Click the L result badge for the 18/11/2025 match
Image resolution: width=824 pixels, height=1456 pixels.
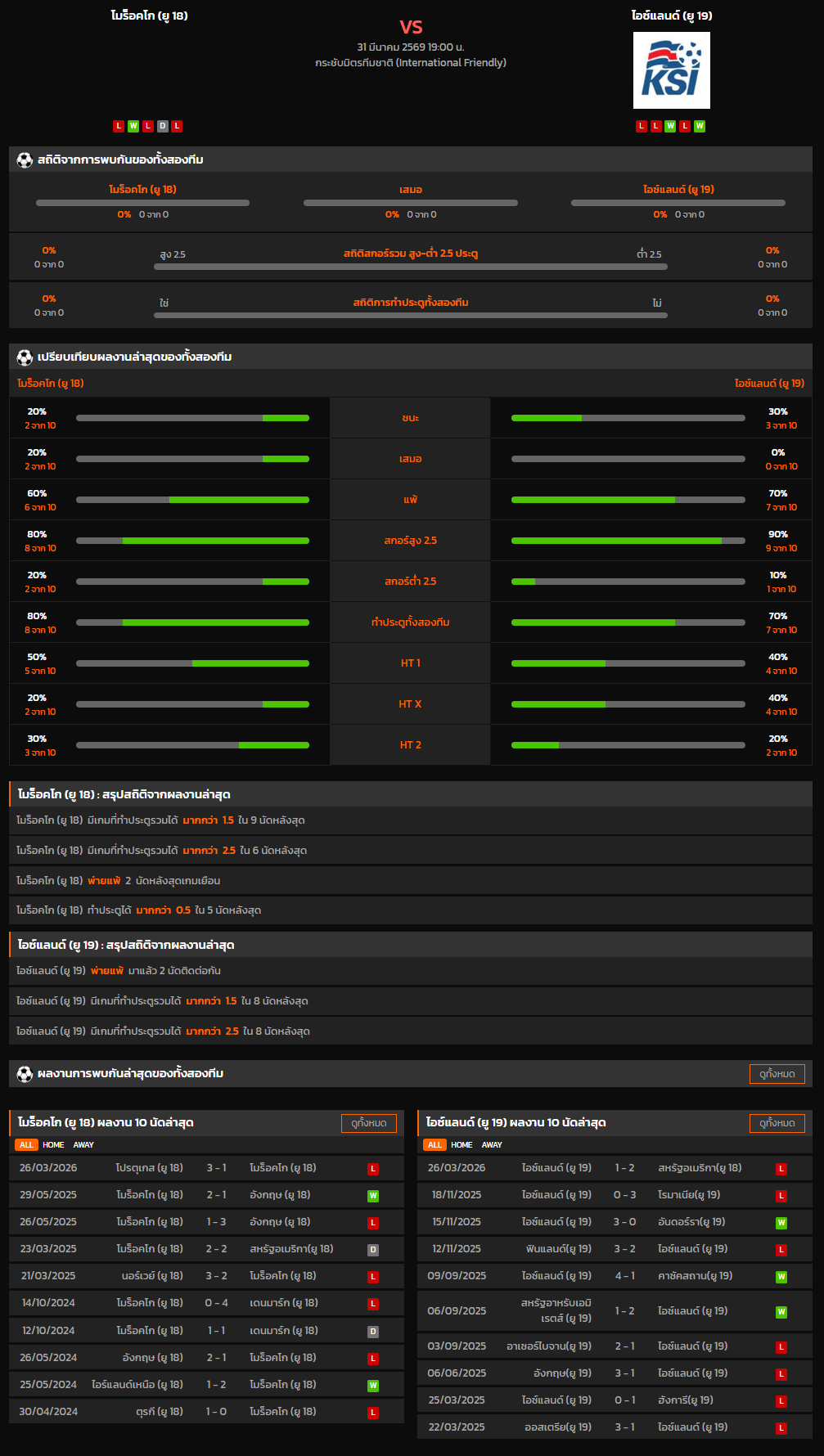pyautogui.click(x=781, y=1196)
